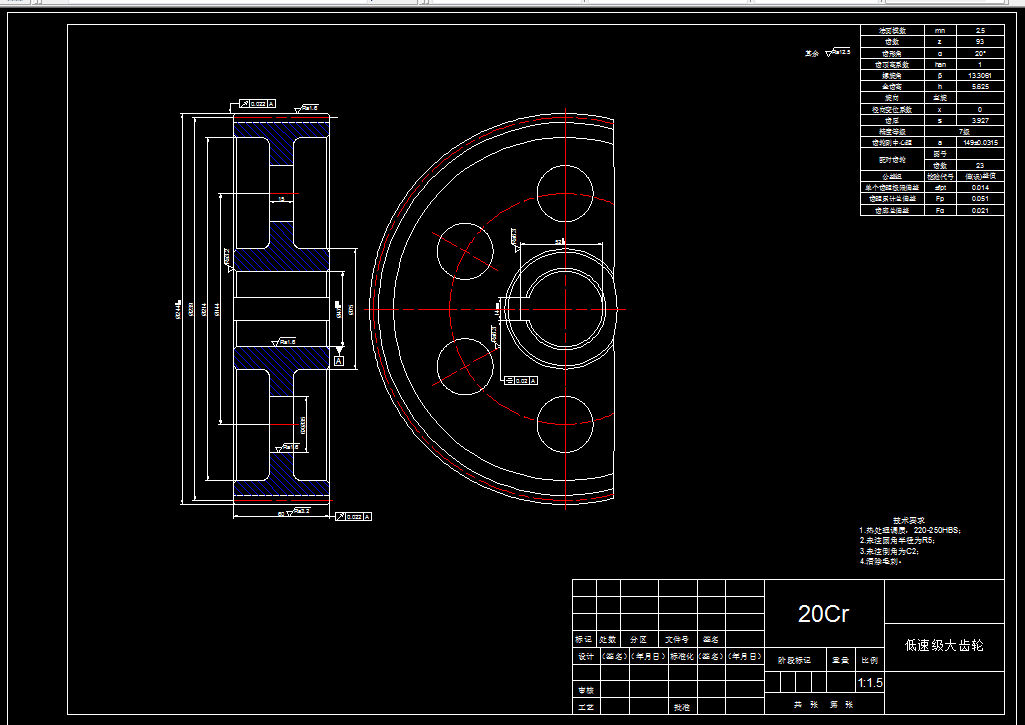Viewport: 1025px width, 725px height.
Task: Select the center shaft bore circle in front view
Action: click(x=565, y=309)
